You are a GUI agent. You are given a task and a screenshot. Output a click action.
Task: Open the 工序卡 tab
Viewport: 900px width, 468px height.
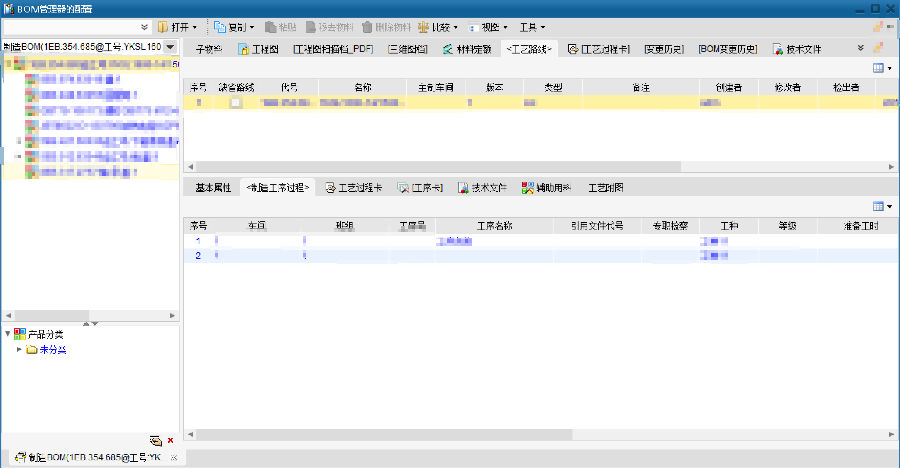[420, 188]
